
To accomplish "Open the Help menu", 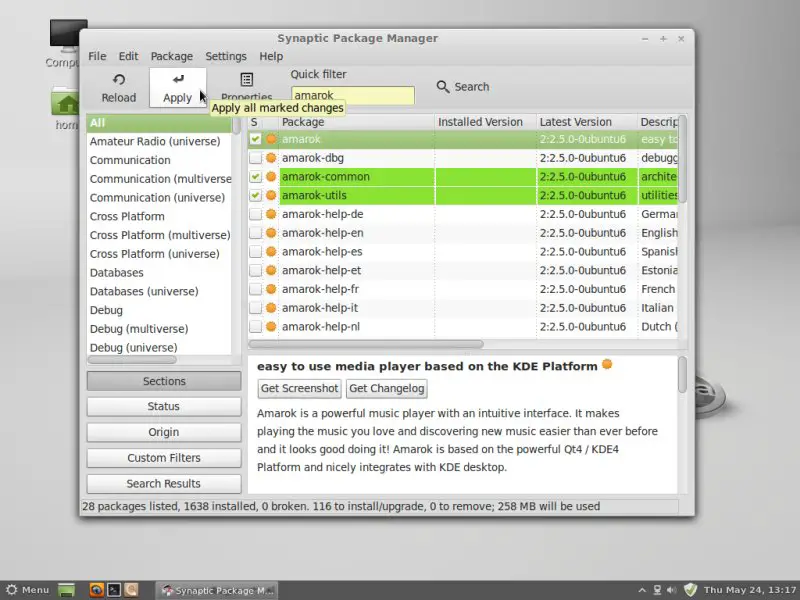I will [x=271, y=56].
